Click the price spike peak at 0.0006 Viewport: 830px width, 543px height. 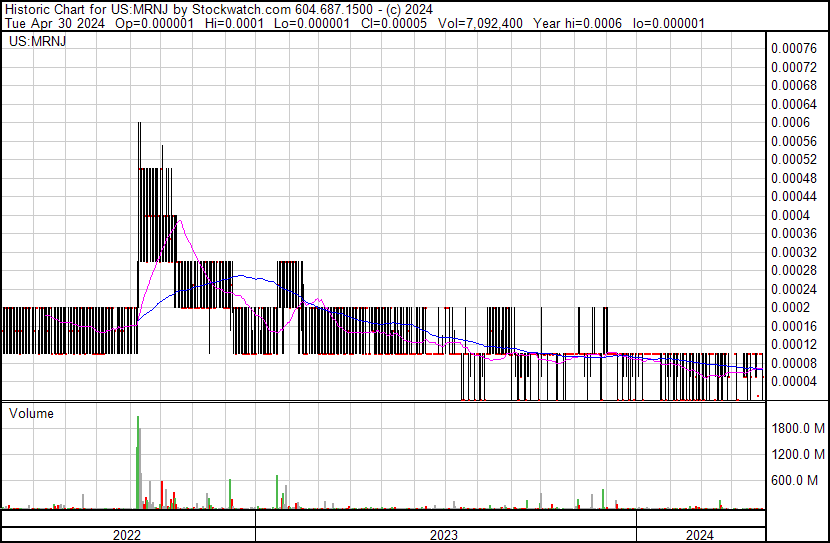[x=139, y=123]
